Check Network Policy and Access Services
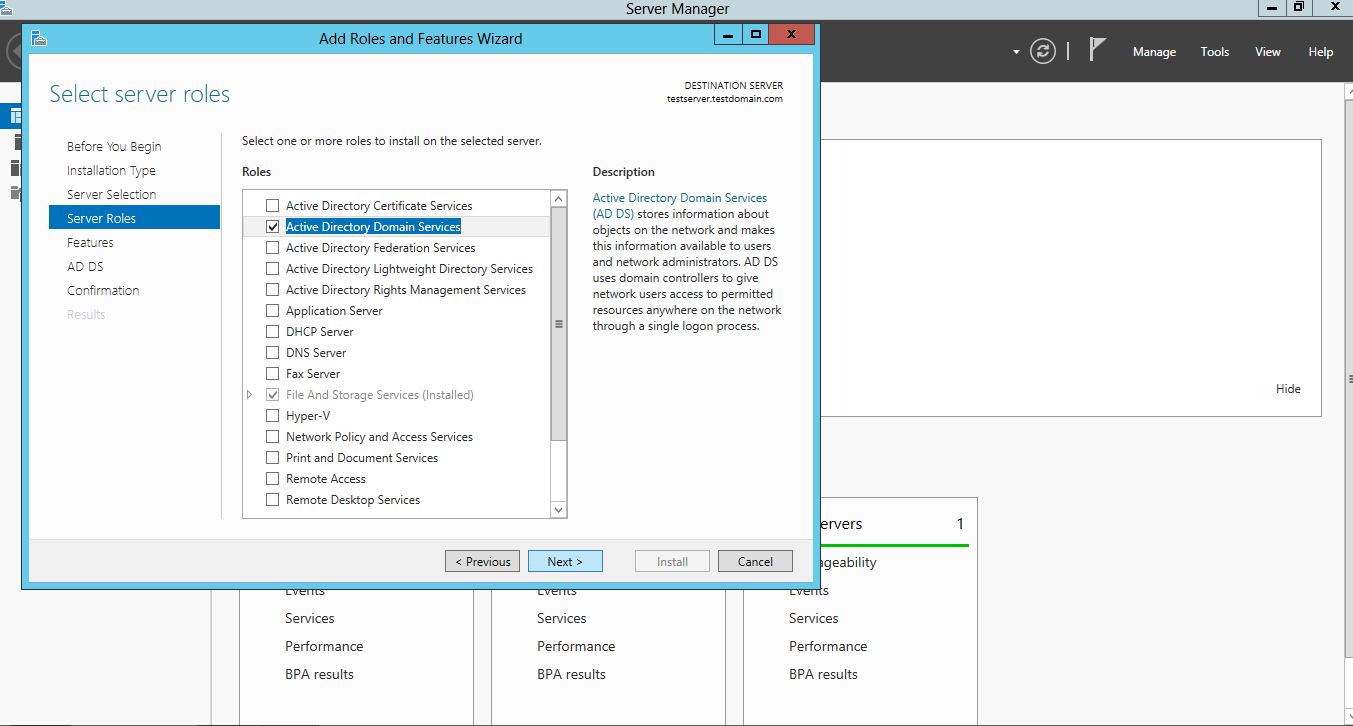This screenshot has width=1353, height=726. pos(272,437)
